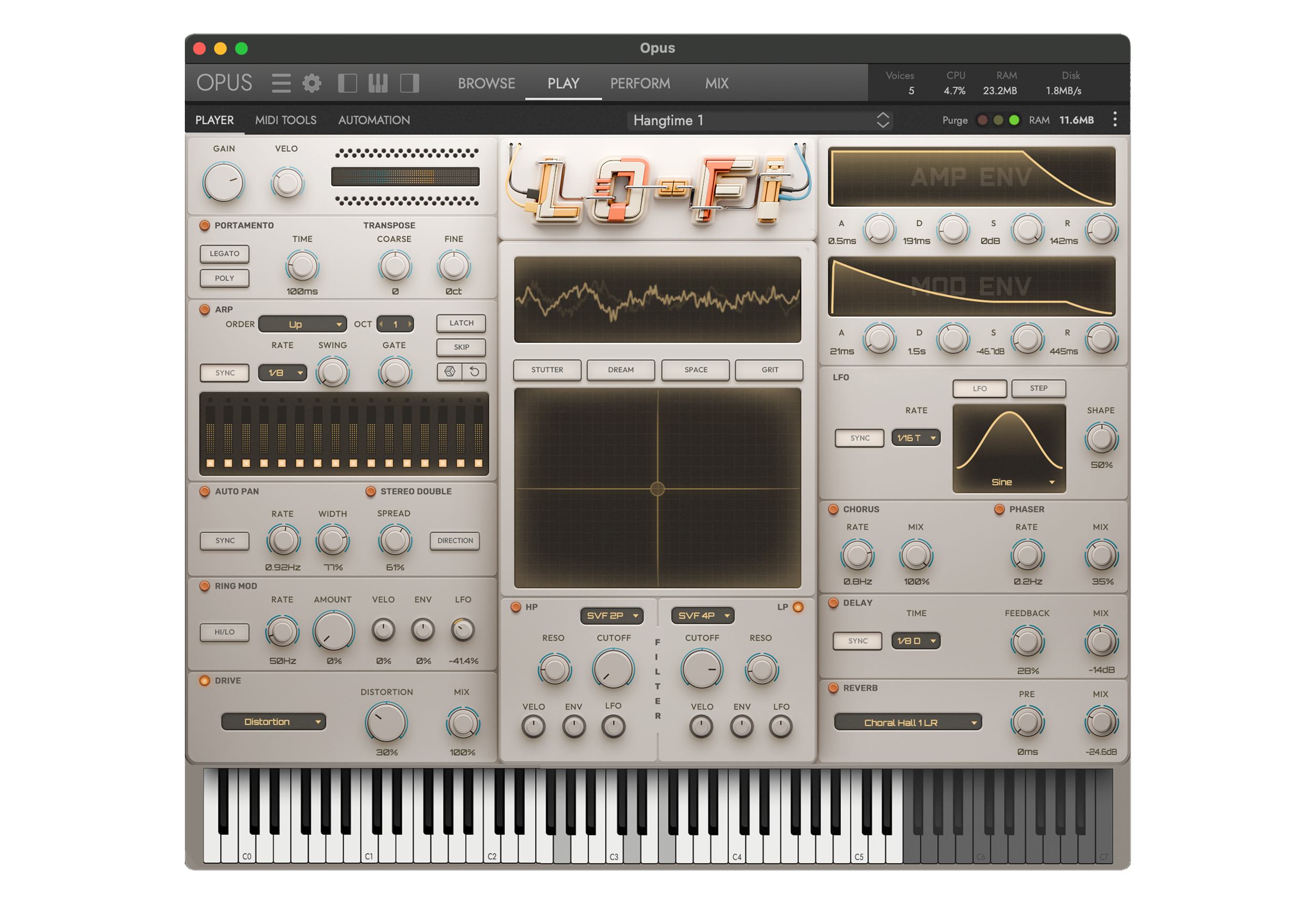Click the Ring Mod Amount knob
This screenshot has width=1316, height=921.
tap(333, 631)
